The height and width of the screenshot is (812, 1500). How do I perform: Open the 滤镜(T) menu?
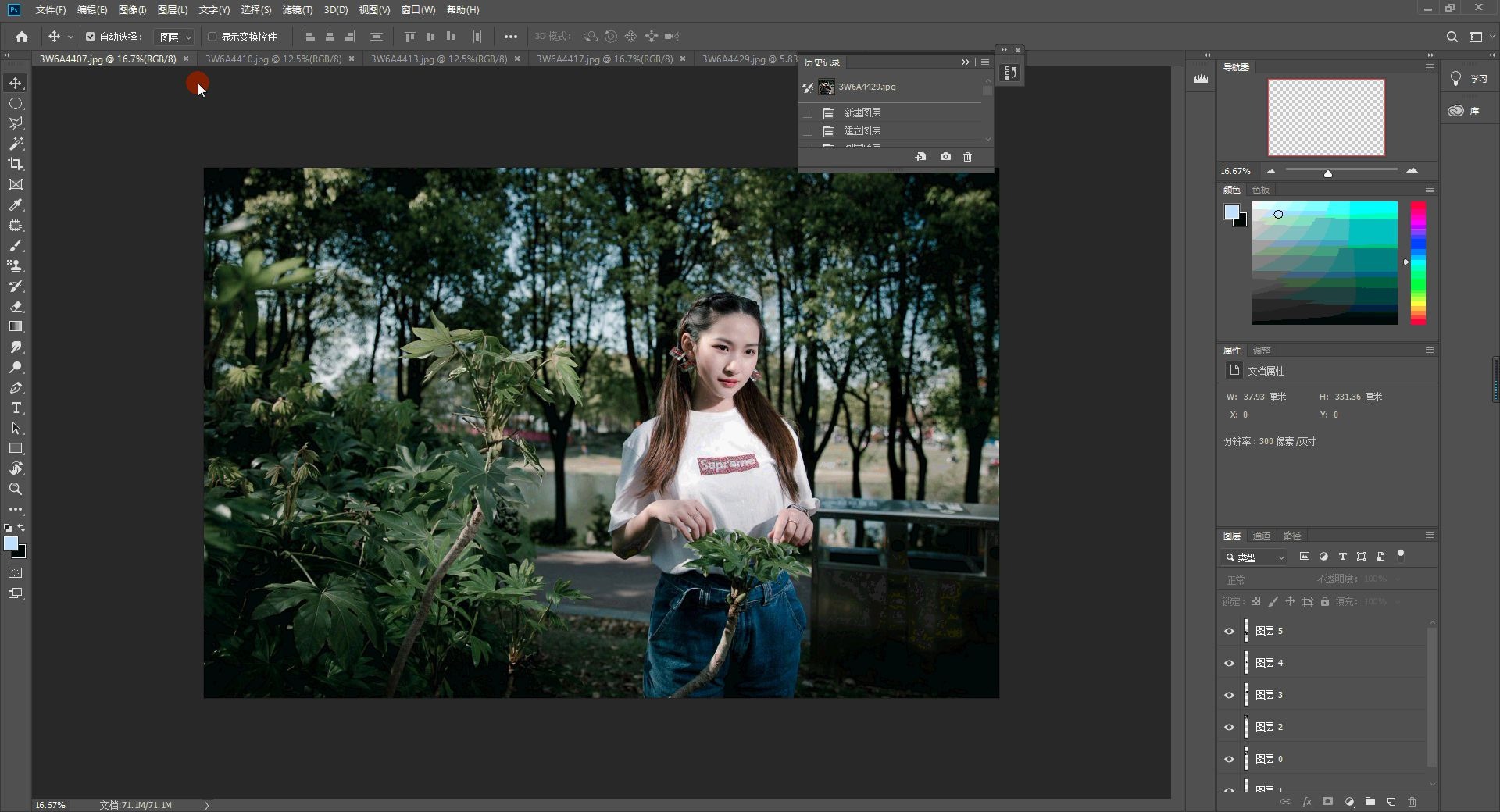[x=298, y=10]
